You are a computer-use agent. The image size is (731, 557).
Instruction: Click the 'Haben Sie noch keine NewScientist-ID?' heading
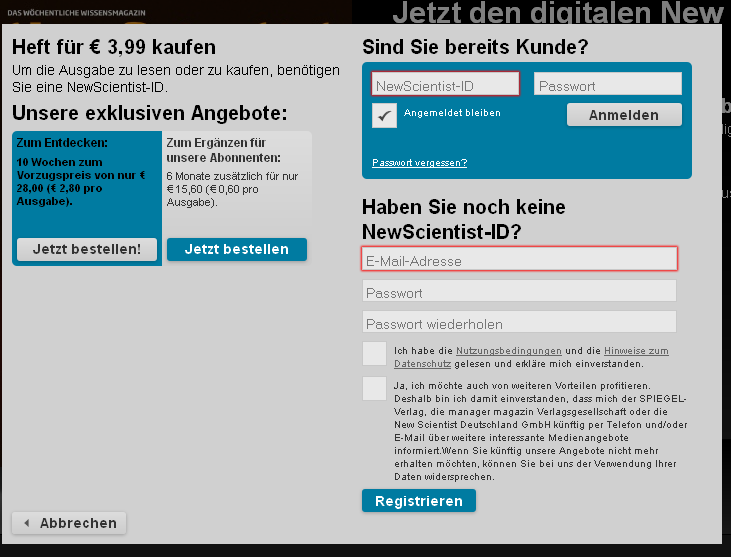point(464,219)
